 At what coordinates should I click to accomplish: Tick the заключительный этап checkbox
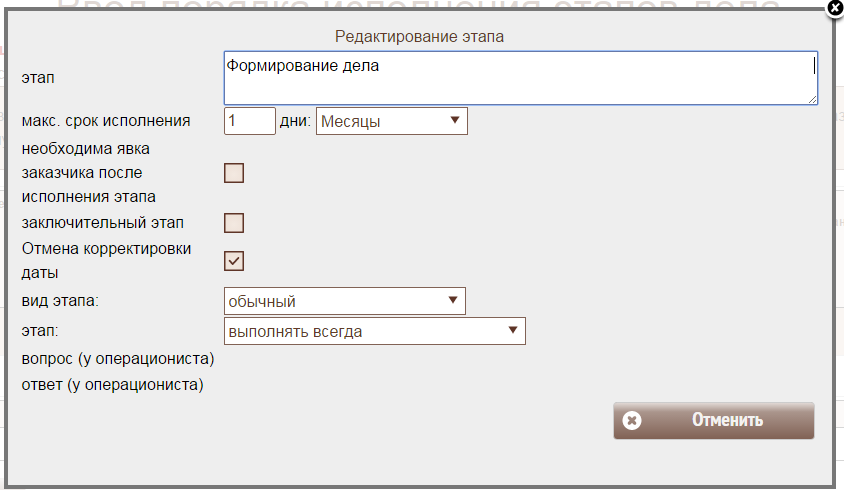pos(234,223)
